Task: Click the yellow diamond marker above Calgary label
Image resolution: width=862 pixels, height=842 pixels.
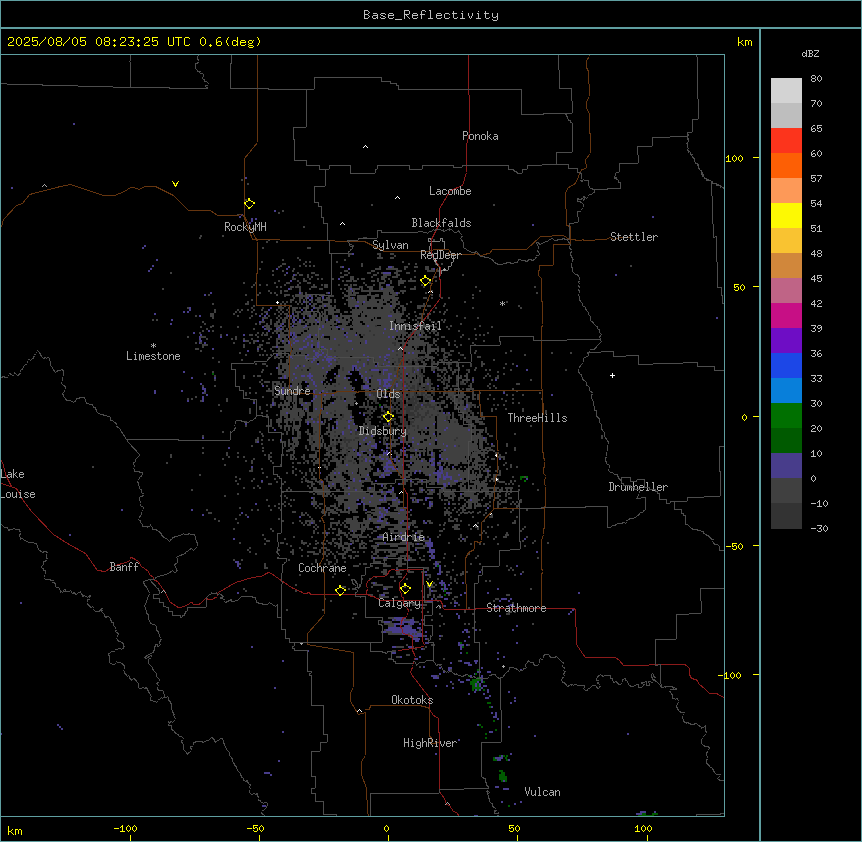Action: (405, 589)
